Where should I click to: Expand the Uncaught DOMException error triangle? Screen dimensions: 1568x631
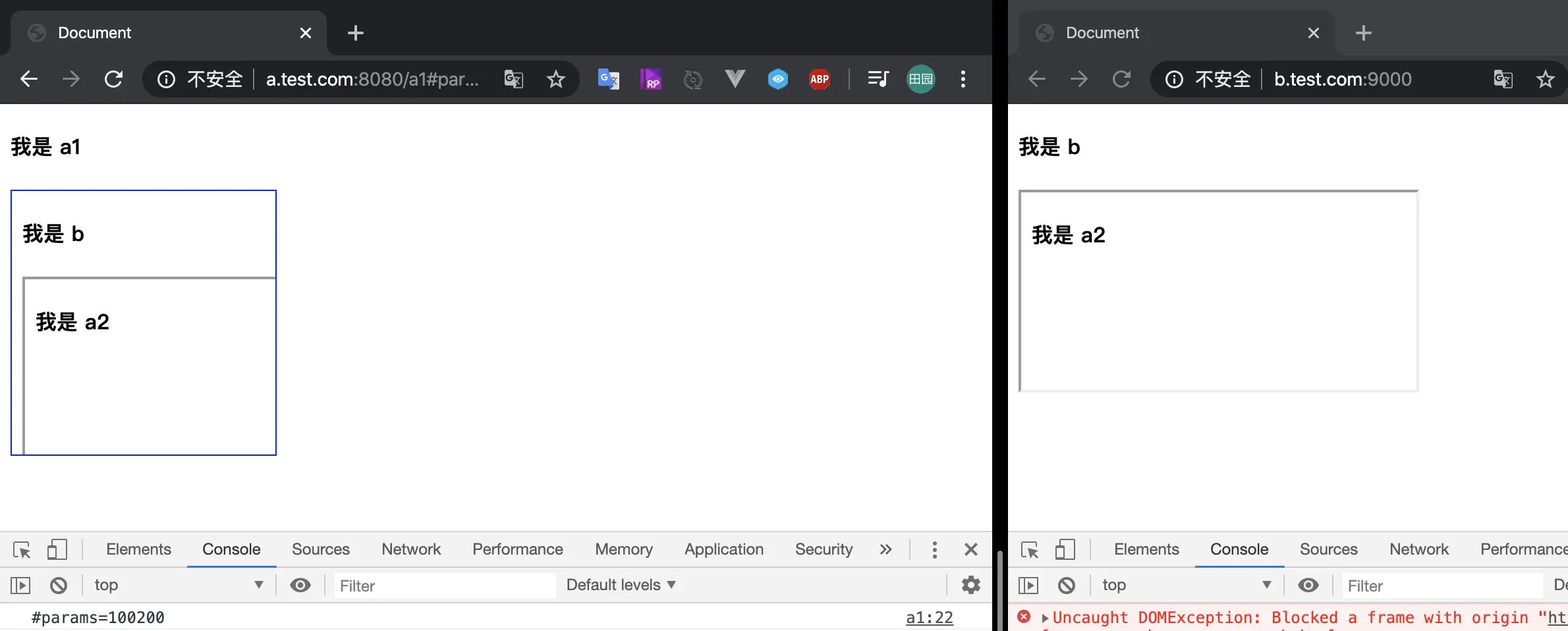pos(1045,618)
